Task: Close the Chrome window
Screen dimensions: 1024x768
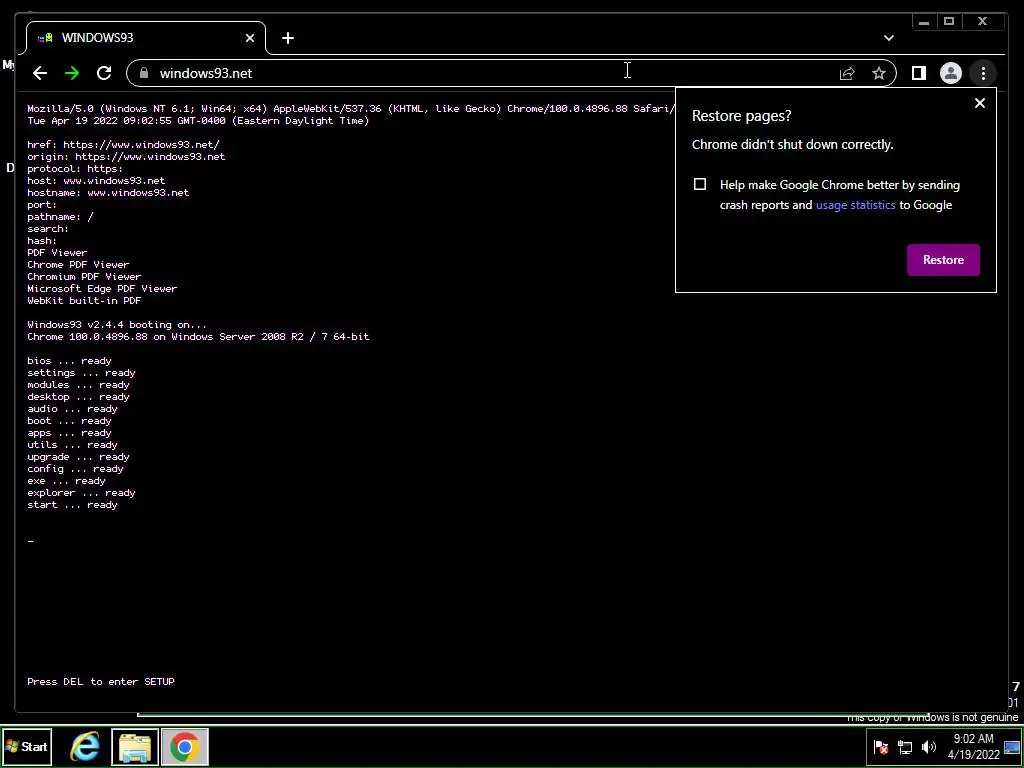Action: coord(982,22)
